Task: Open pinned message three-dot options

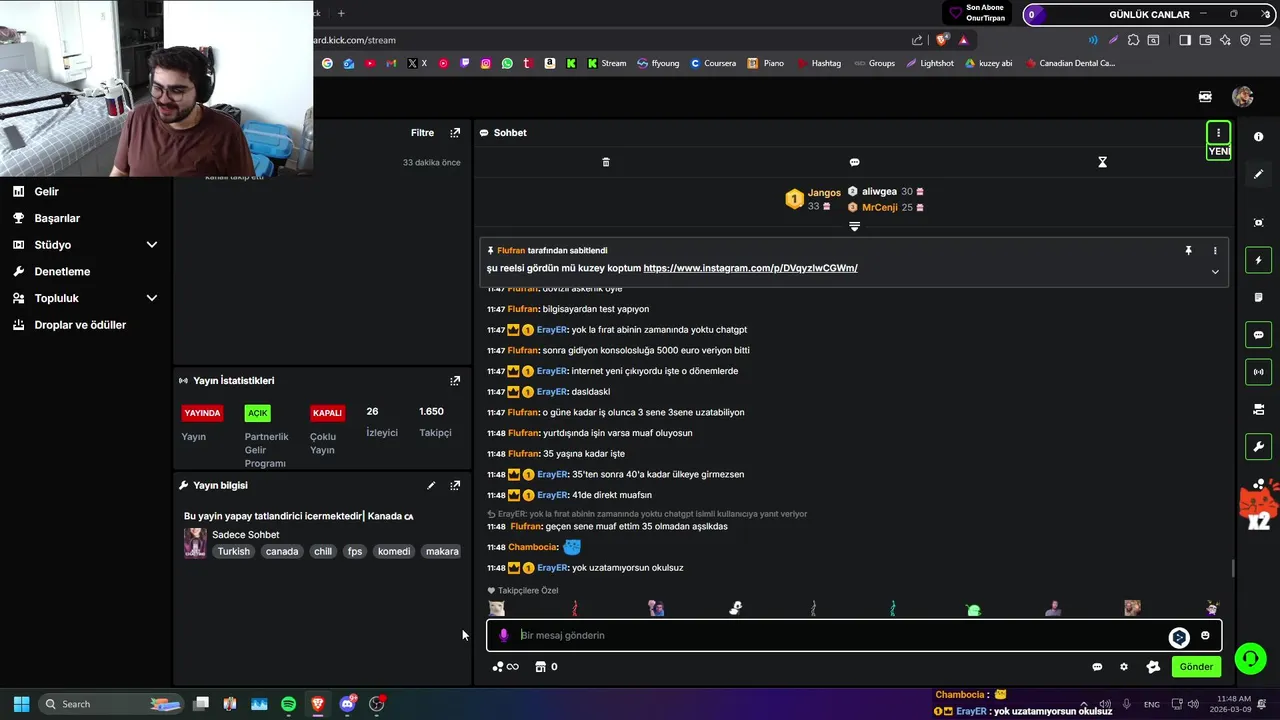Action: coord(1215,251)
